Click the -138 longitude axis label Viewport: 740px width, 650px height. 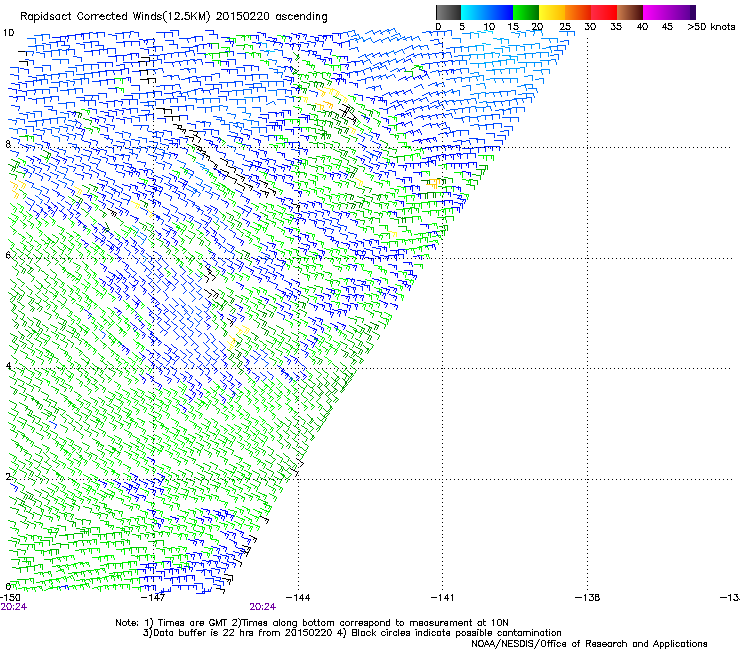[x=588, y=598]
